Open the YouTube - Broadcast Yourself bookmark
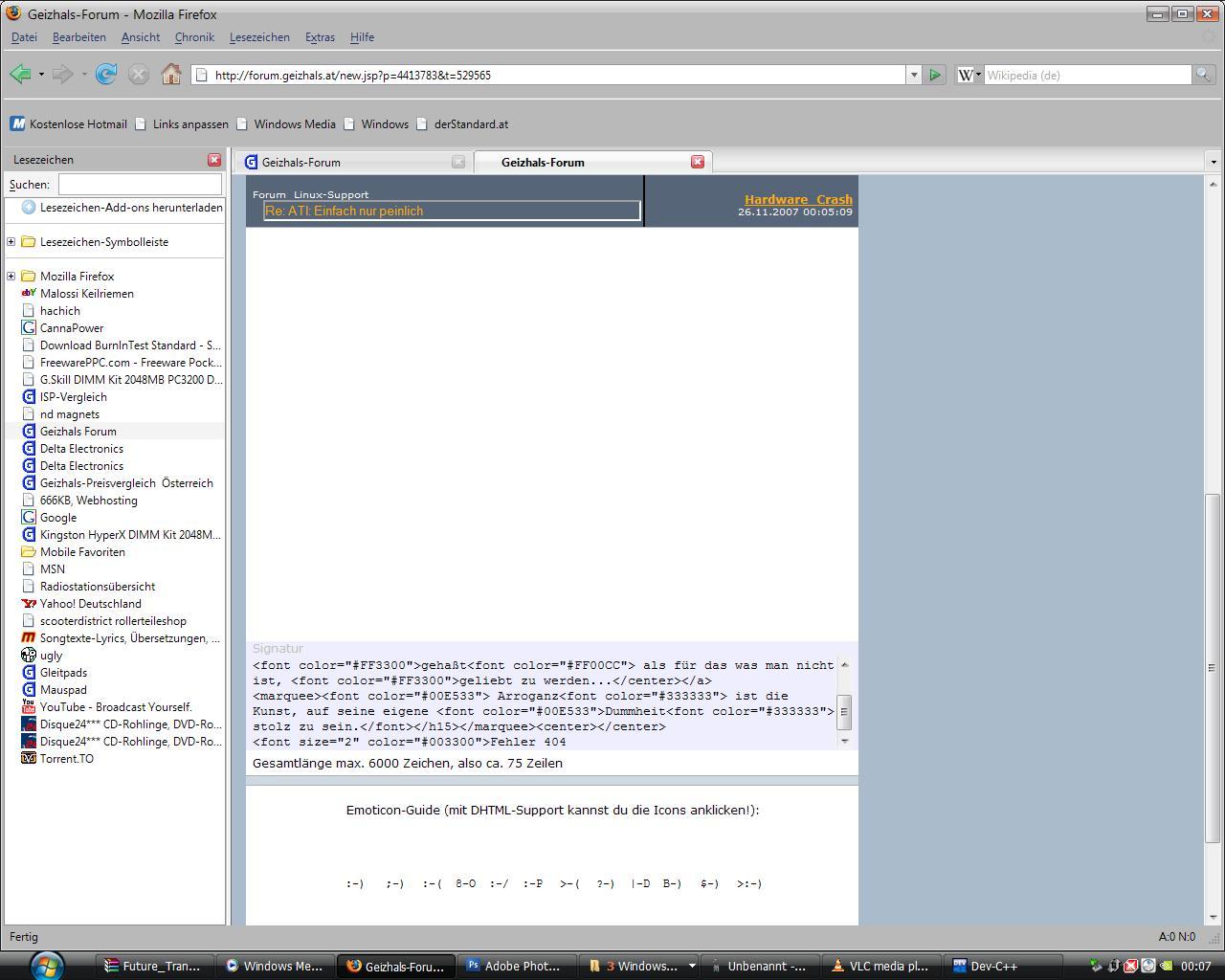The image size is (1225, 980). 115,707
